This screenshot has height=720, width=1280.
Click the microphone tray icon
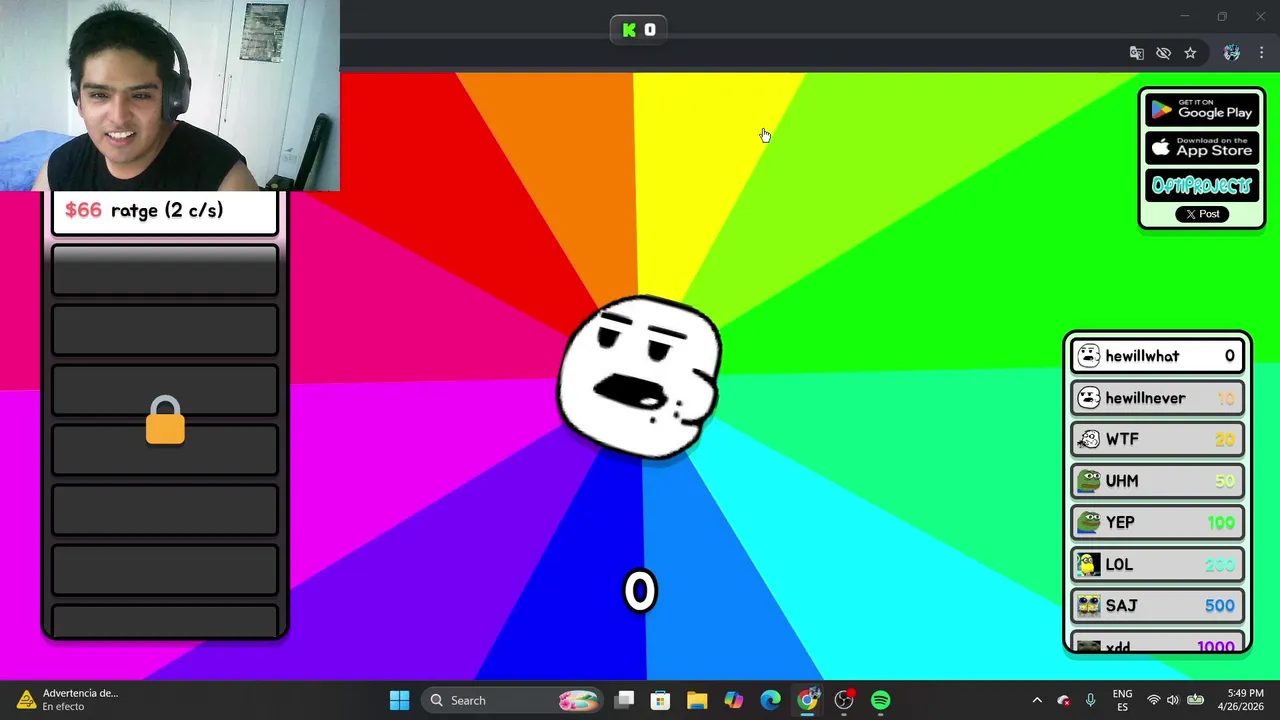click(1091, 700)
